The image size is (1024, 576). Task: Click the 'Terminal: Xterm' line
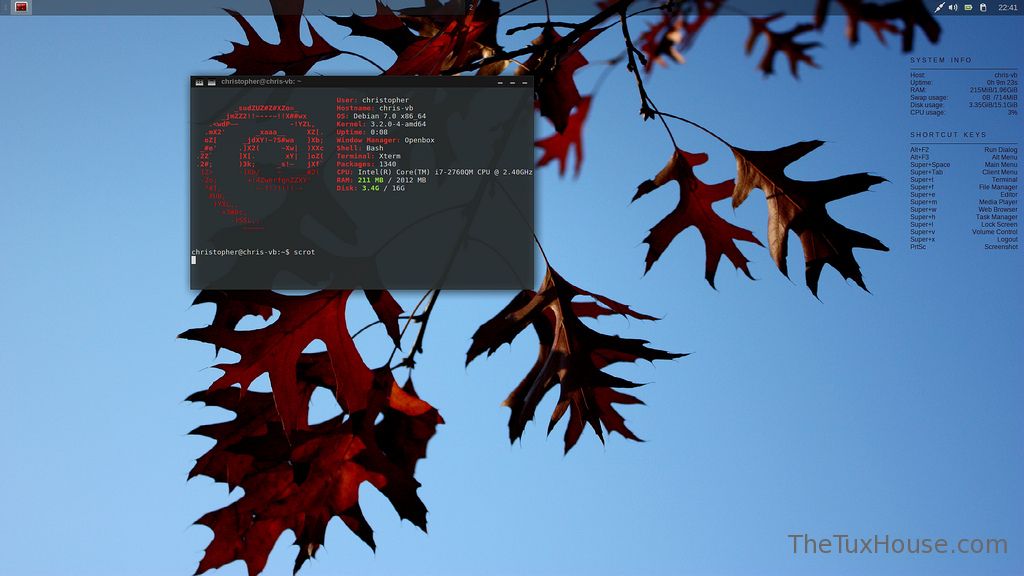(x=368, y=156)
